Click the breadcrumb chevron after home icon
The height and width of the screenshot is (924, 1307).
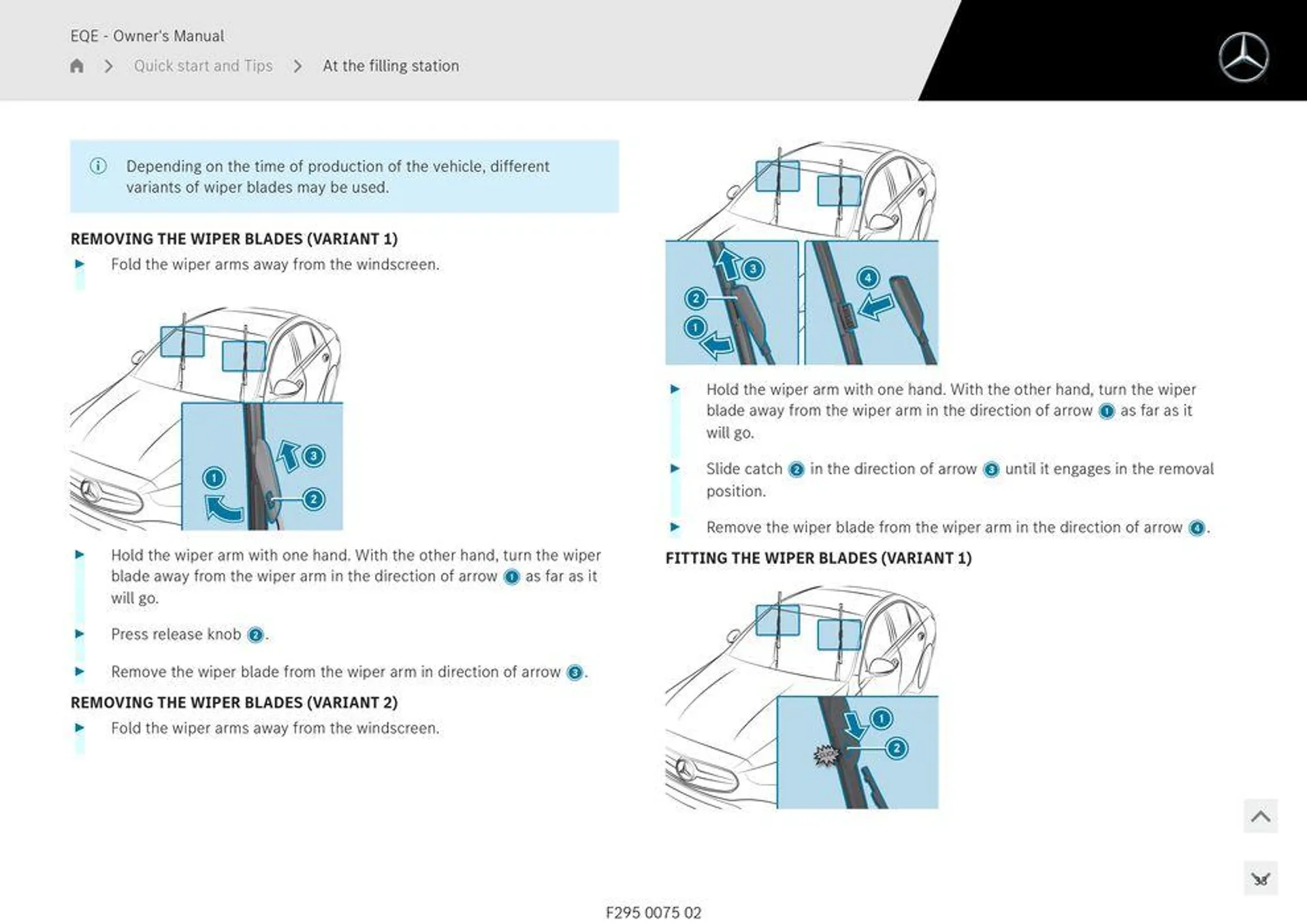click(106, 66)
